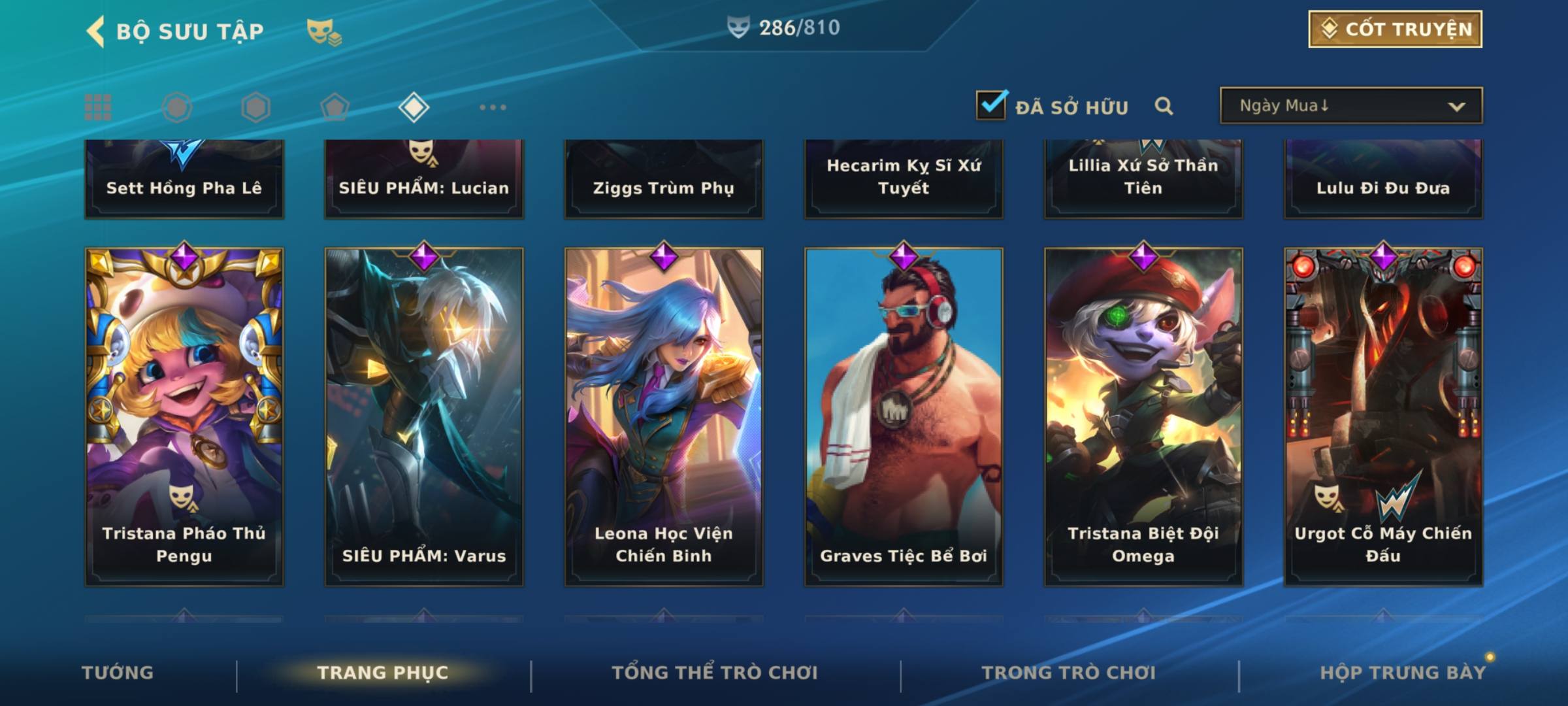Select the grid all-rarities filter icon
This screenshot has height=706, width=1568.
pos(98,107)
